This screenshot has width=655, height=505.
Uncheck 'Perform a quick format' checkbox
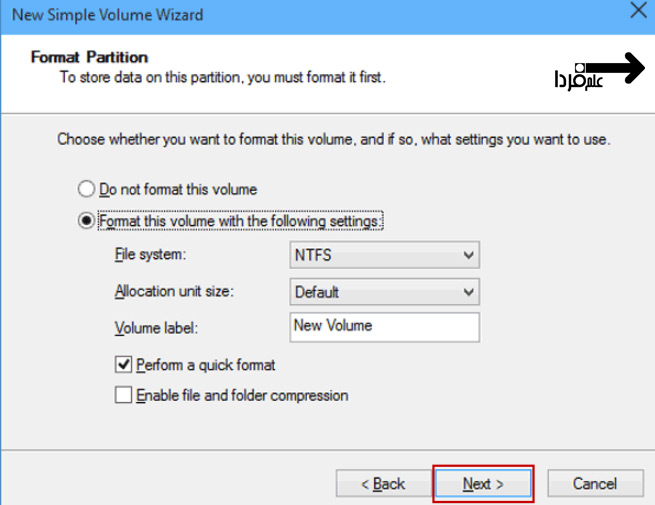tap(123, 365)
